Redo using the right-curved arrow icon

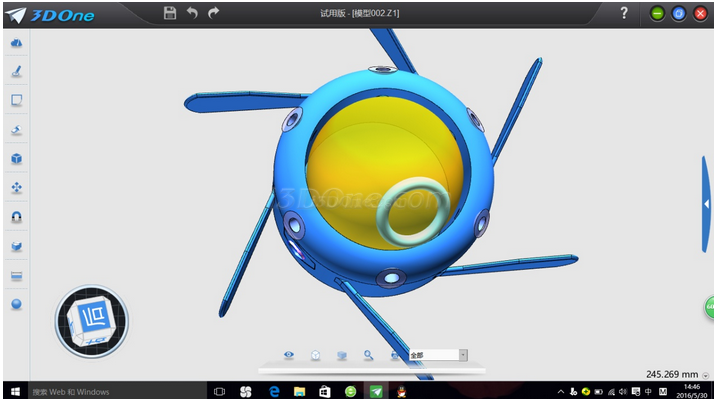(x=213, y=13)
